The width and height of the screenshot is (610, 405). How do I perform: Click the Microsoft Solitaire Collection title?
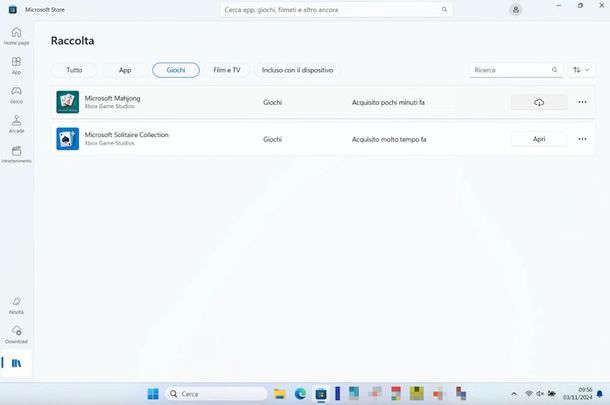(126, 135)
